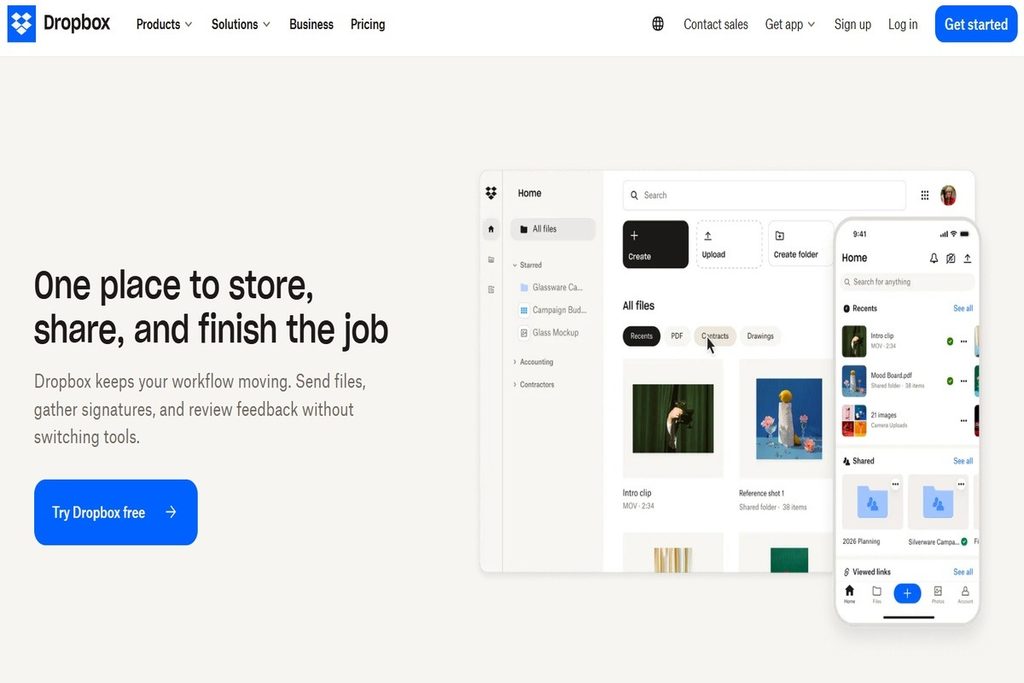Screen dimensions: 1024x683
Task: Open the notifications bell on the phone
Action: pos(934,258)
